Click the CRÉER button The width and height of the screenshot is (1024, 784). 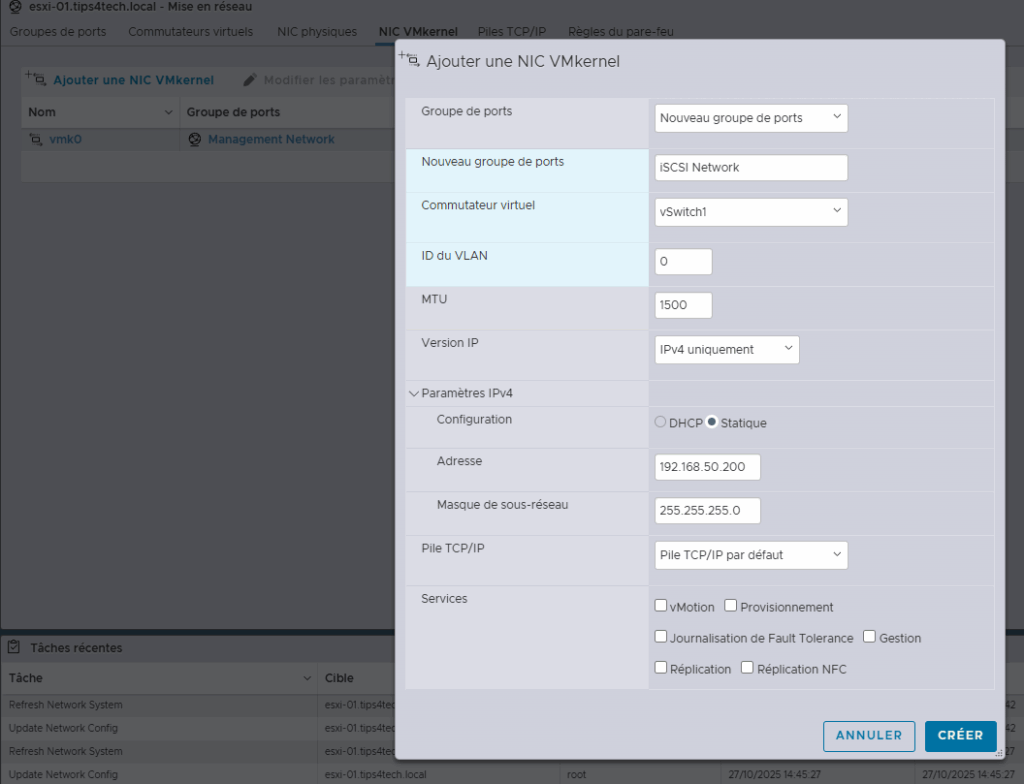coord(960,735)
